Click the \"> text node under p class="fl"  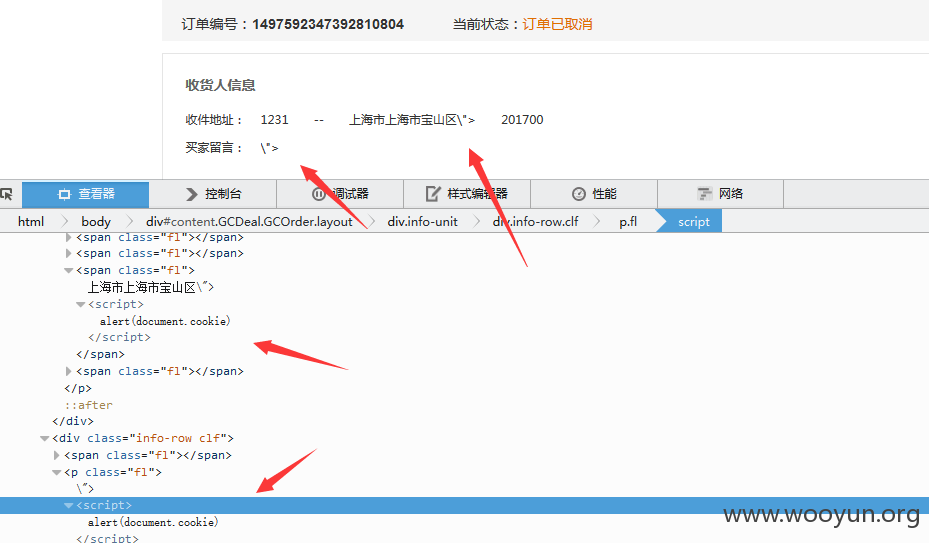coord(85,488)
